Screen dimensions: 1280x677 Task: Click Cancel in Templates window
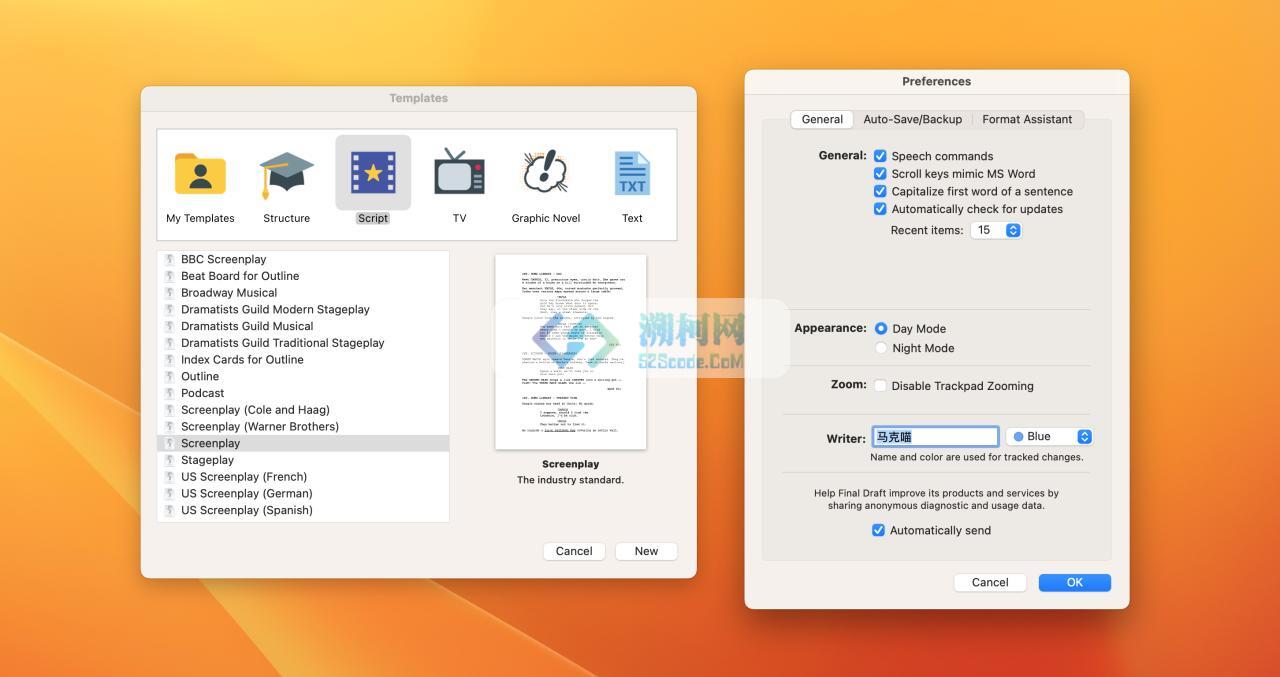click(574, 551)
